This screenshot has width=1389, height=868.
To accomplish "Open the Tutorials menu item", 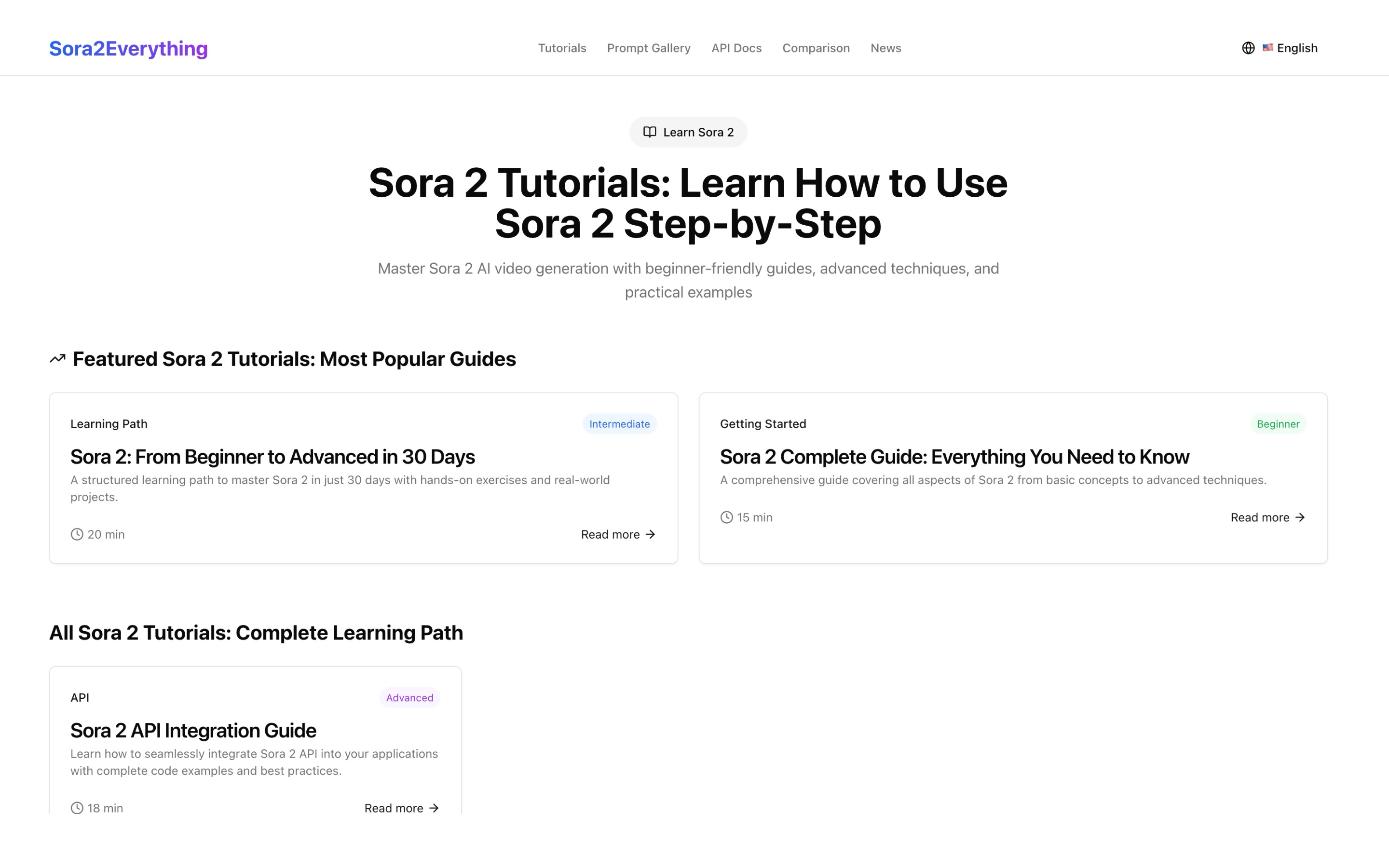I will tap(562, 48).
